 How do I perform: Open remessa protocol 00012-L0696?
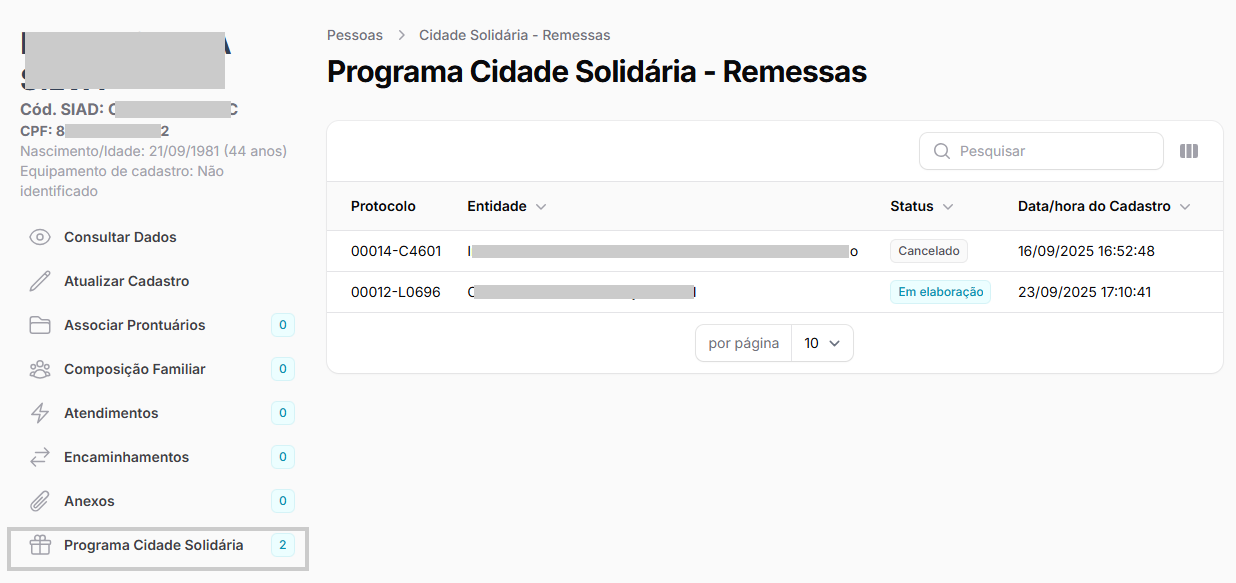(x=396, y=292)
